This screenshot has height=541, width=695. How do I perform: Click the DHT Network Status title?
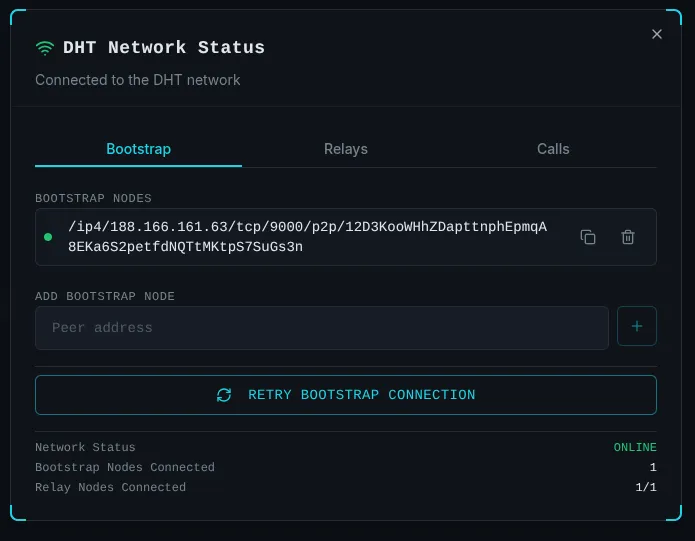(x=164, y=48)
